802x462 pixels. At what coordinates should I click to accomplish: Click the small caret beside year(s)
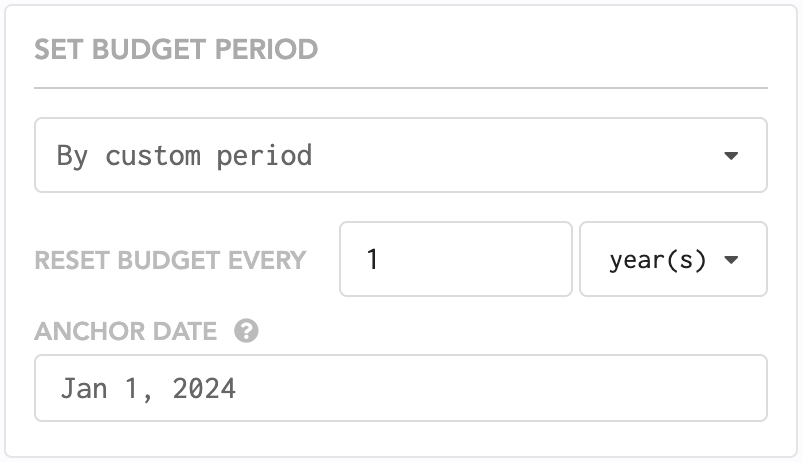point(731,260)
